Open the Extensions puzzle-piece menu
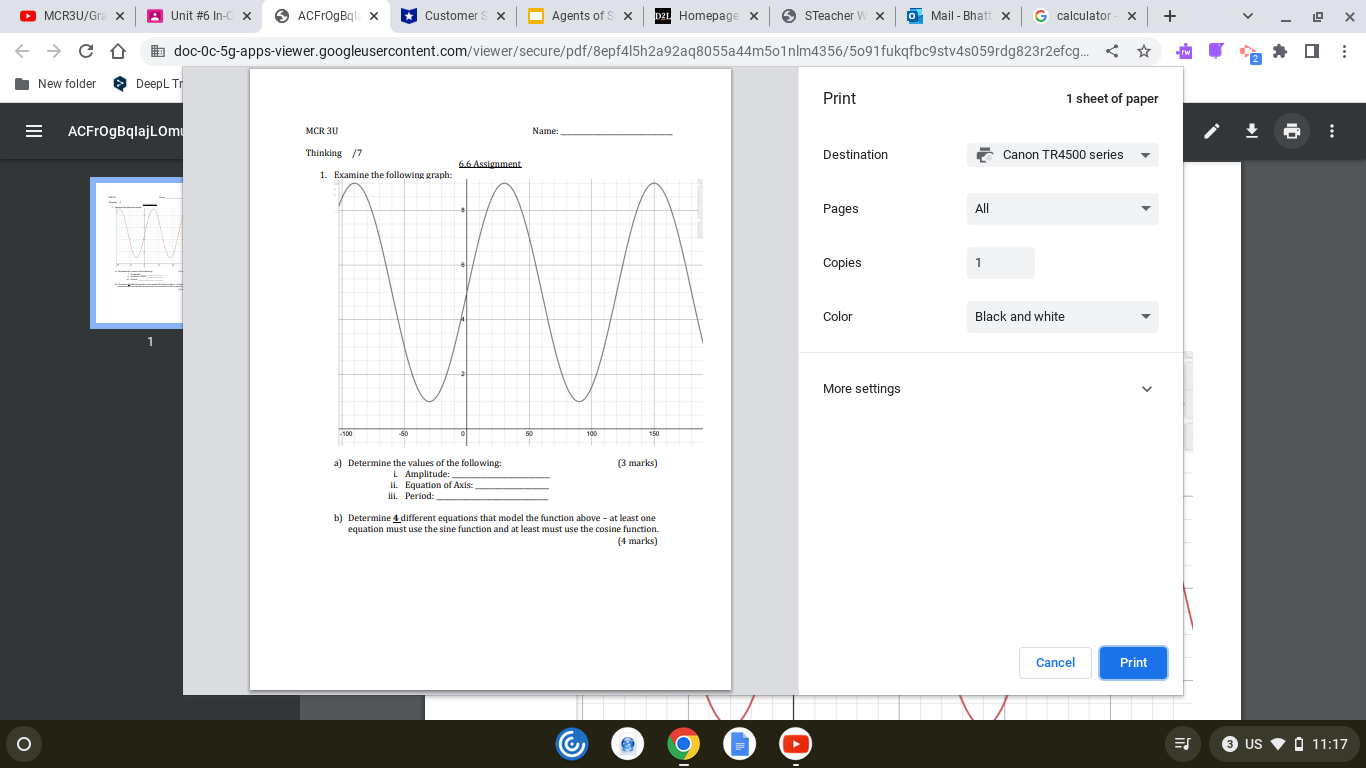 [x=1280, y=51]
